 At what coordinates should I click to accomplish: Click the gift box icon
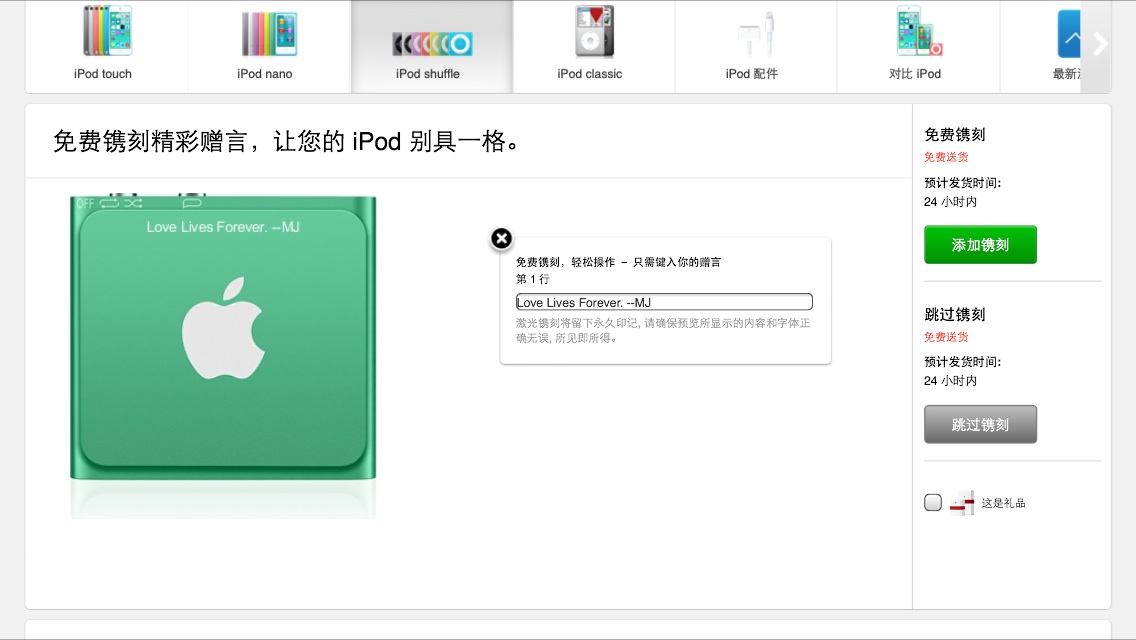tap(962, 502)
